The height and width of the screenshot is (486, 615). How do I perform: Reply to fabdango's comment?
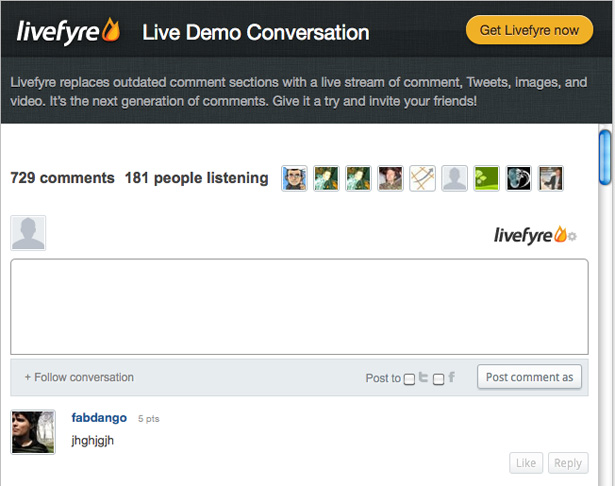point(568,463)
